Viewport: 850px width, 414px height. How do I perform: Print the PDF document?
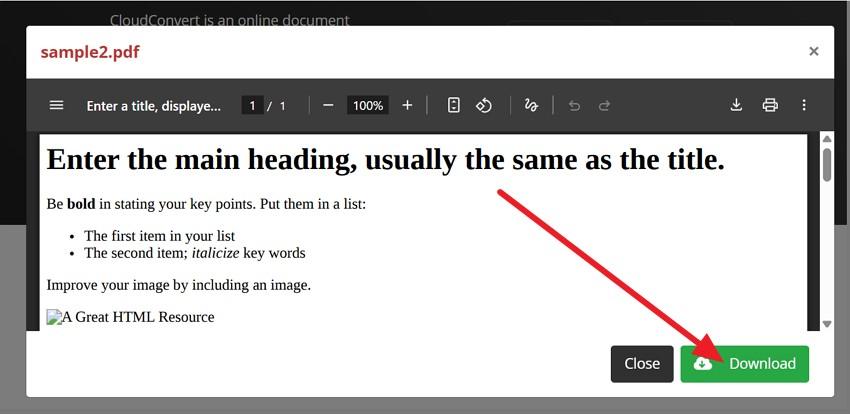pyautogui.click(x=770, y=105)
